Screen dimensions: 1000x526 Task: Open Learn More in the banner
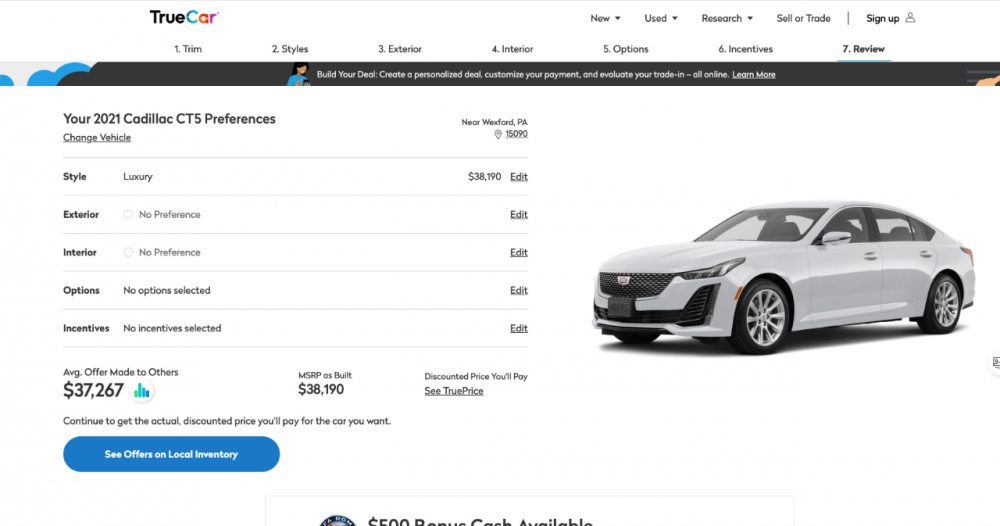[753, 75]
